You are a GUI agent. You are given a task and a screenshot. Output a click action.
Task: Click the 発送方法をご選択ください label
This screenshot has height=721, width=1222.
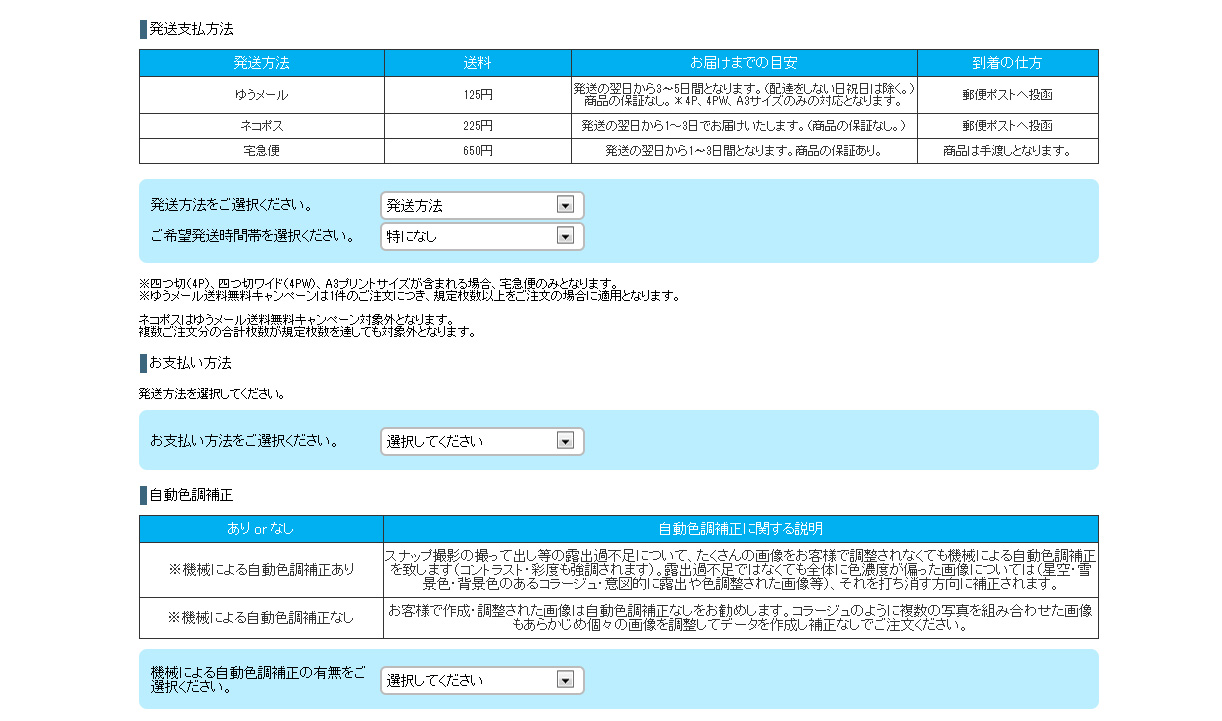click(231, 206)
